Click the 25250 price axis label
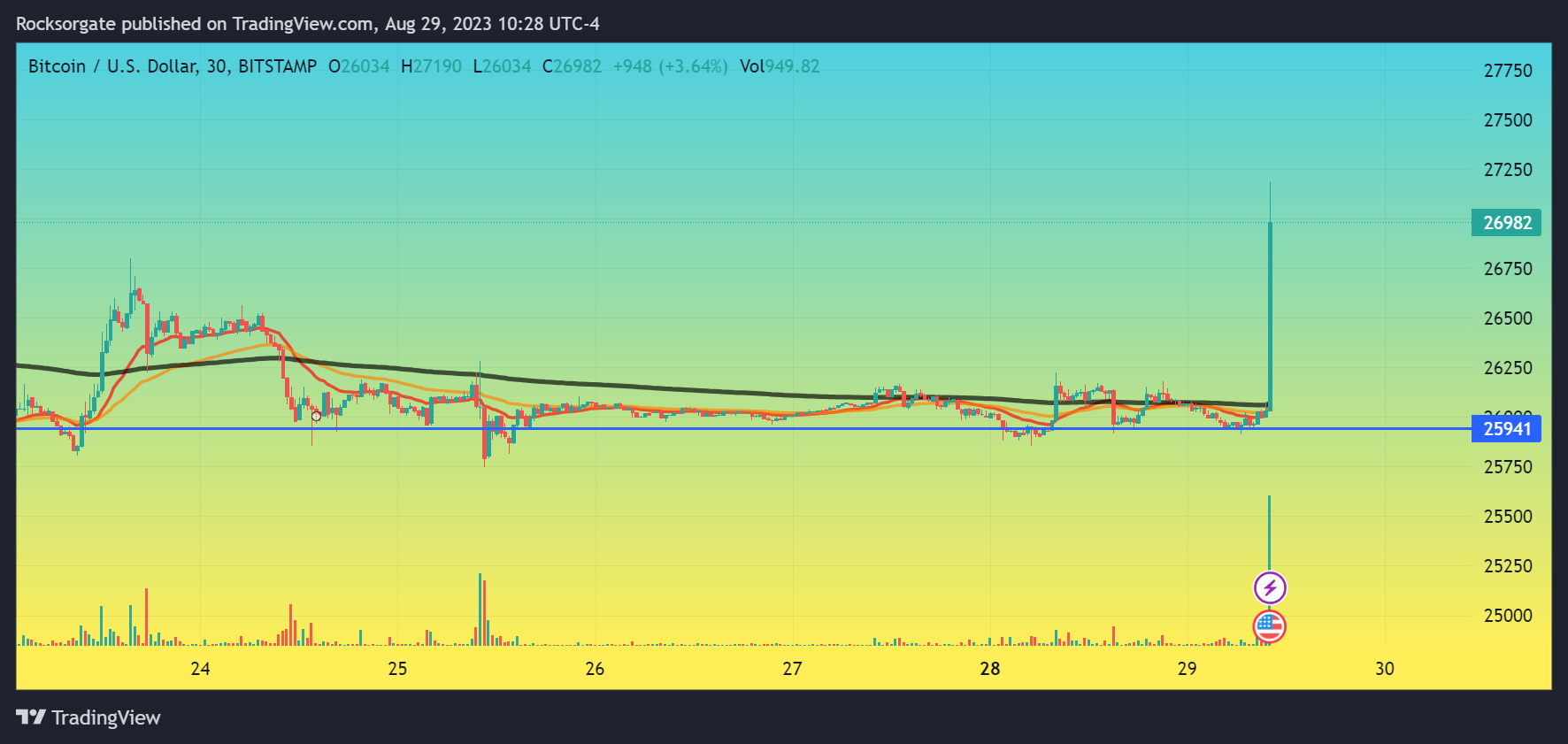This screenshot has height=744, width=1568. coord(1508,566)
